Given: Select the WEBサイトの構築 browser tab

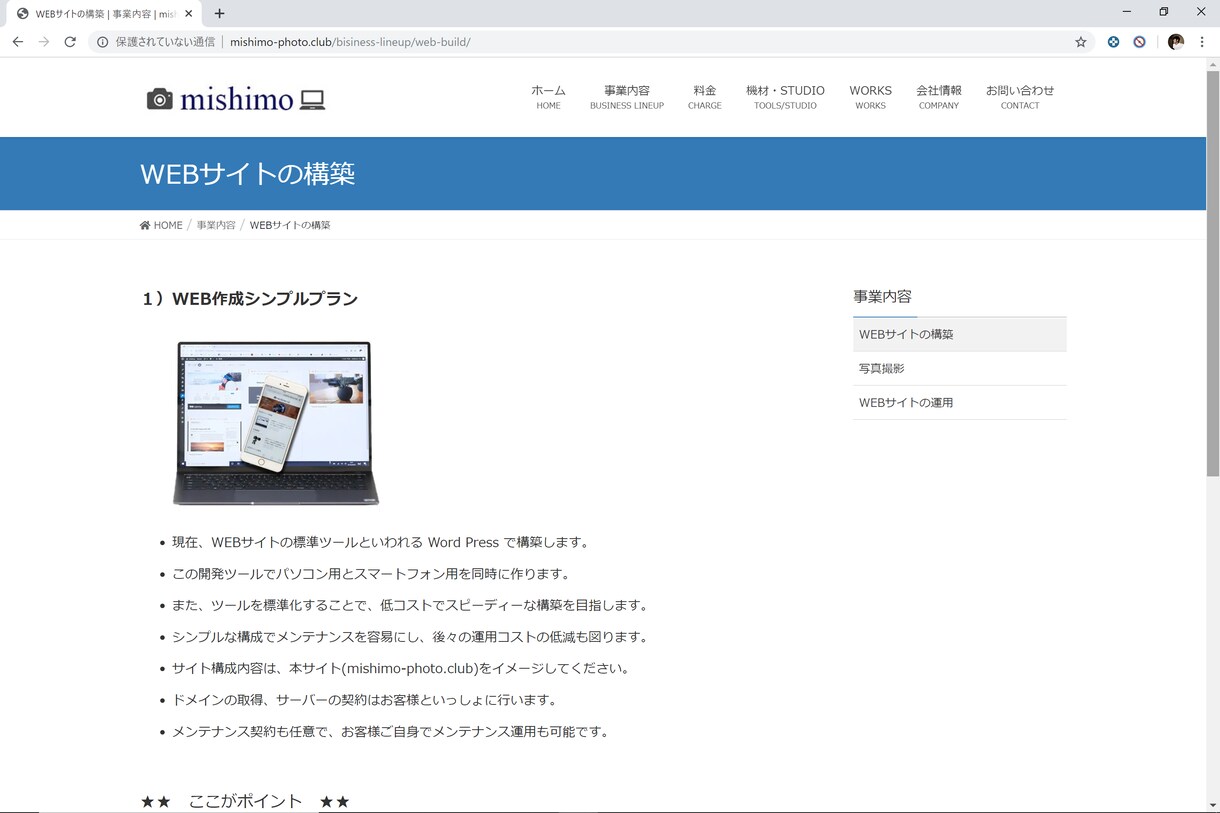Looking at the screenshot, I should (x=104, y=14).
